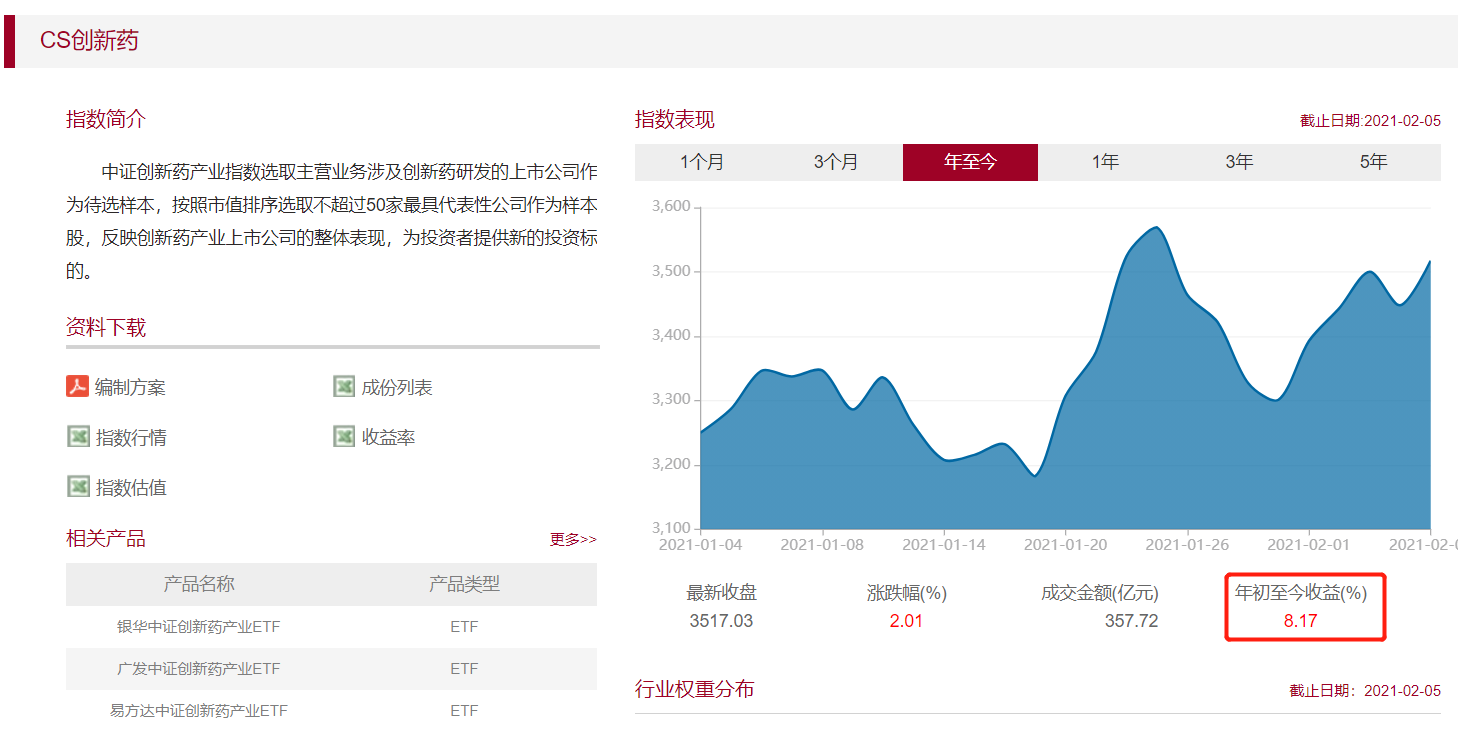Image resolution: width=1458 pixels, height=746 pixels.
Task: Click the 行业权重分布 section heading
Action: (695, 688)
